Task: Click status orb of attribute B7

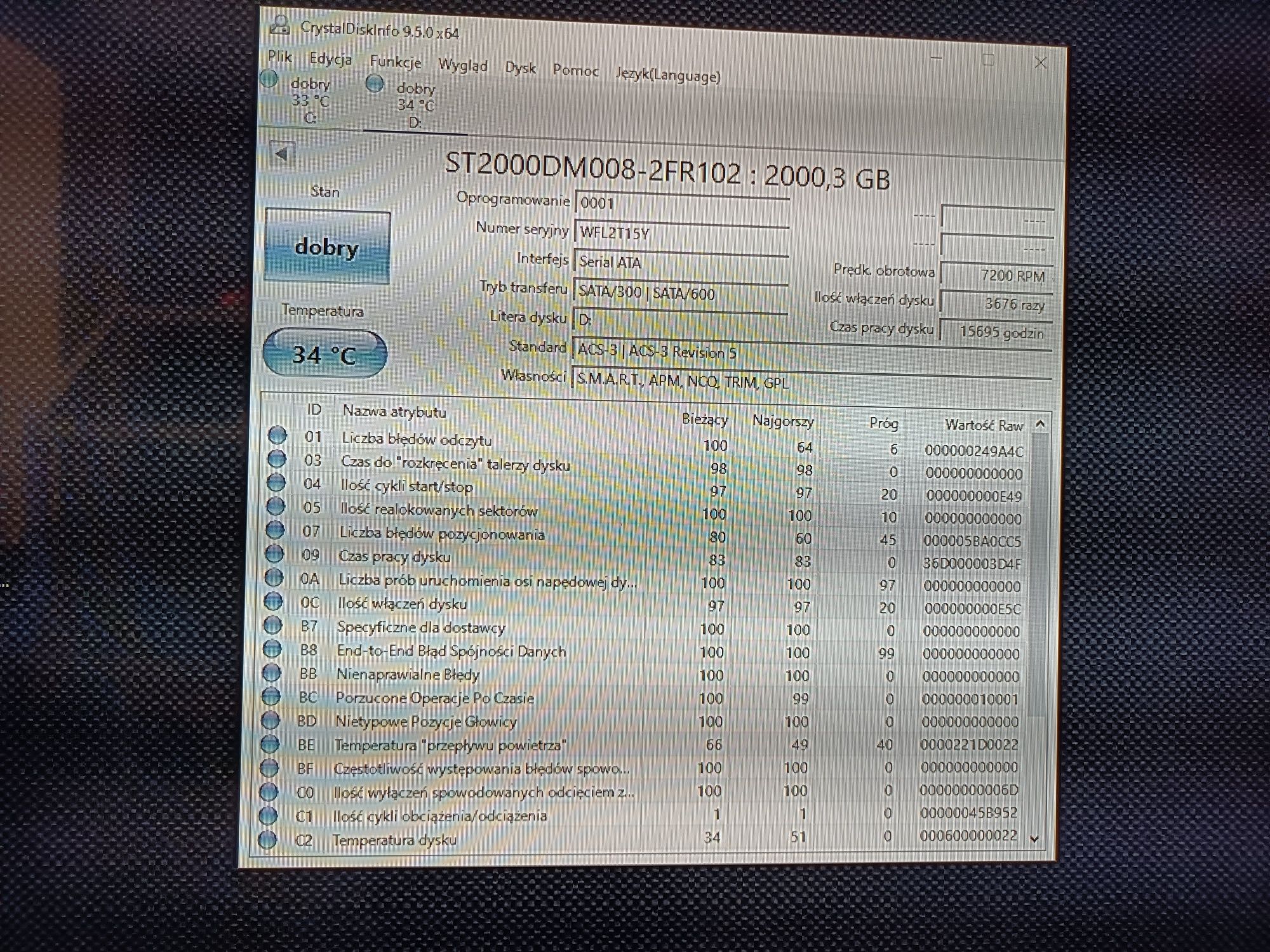Action: click(x=272, y=625)
